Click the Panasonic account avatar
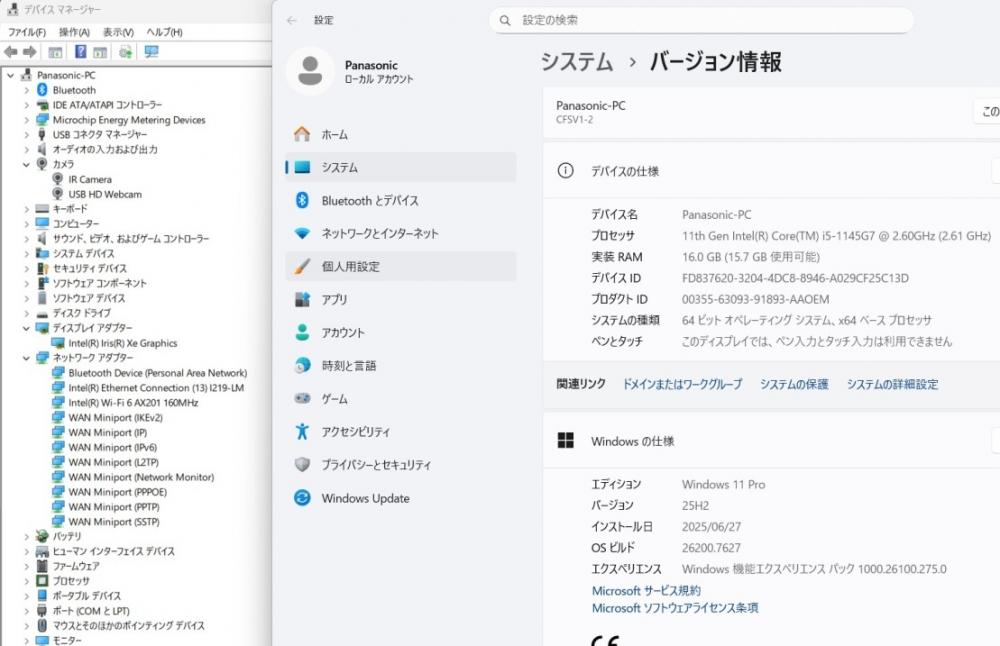Viewport: 1000px width, 646px height. pos(310,71)
